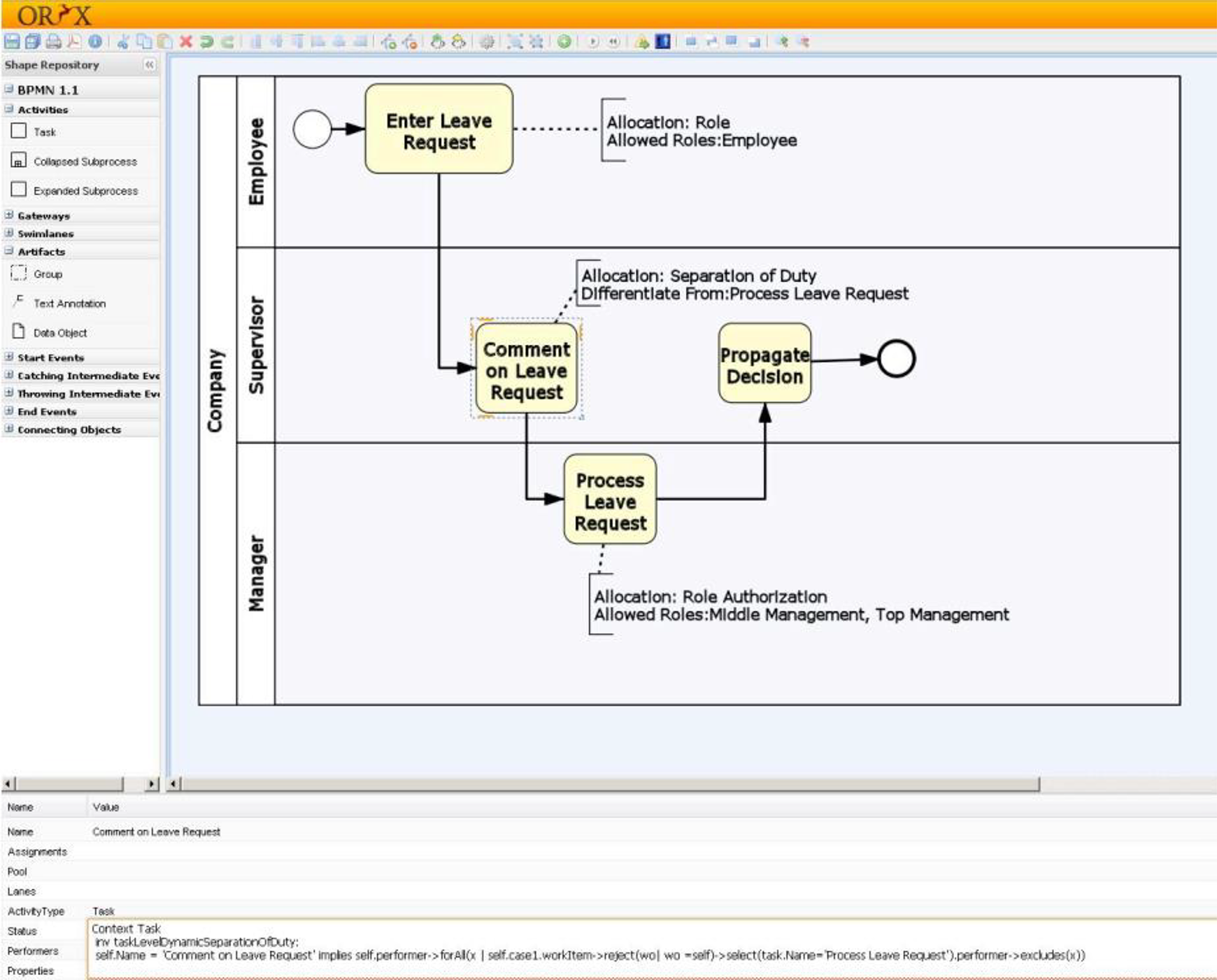Expand the Swimlanes group
Screen dimensions: 1217x980
coord(9,233)
